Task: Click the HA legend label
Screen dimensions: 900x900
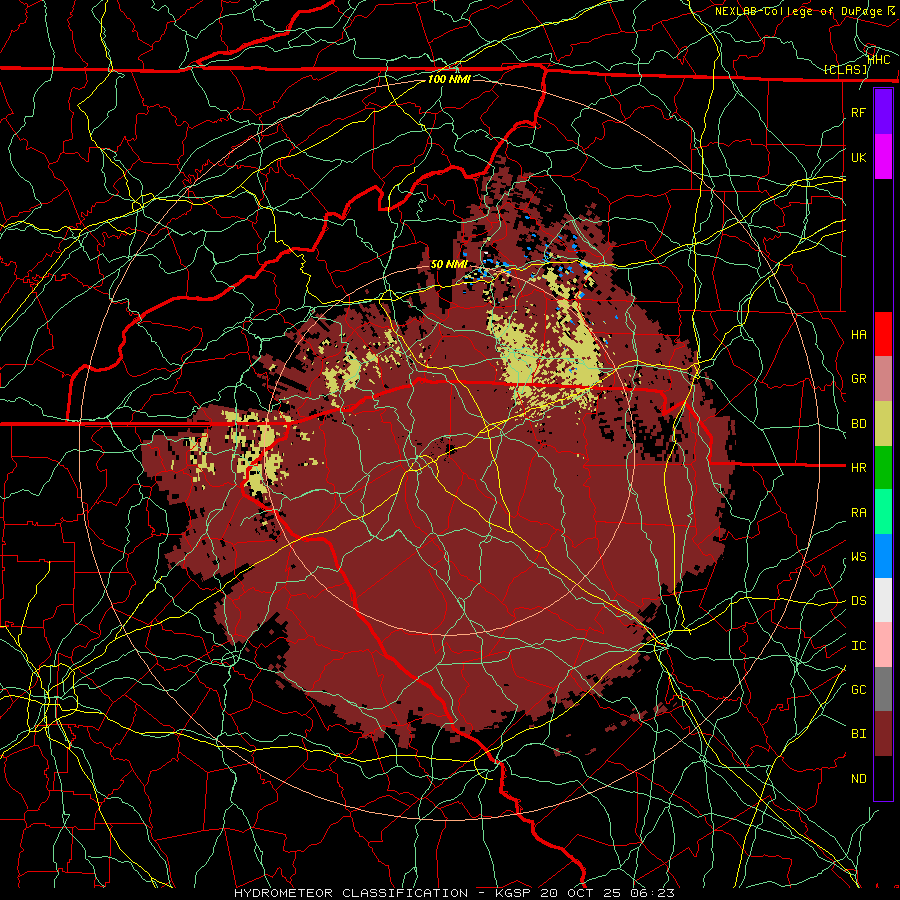Action: [859, 335]
